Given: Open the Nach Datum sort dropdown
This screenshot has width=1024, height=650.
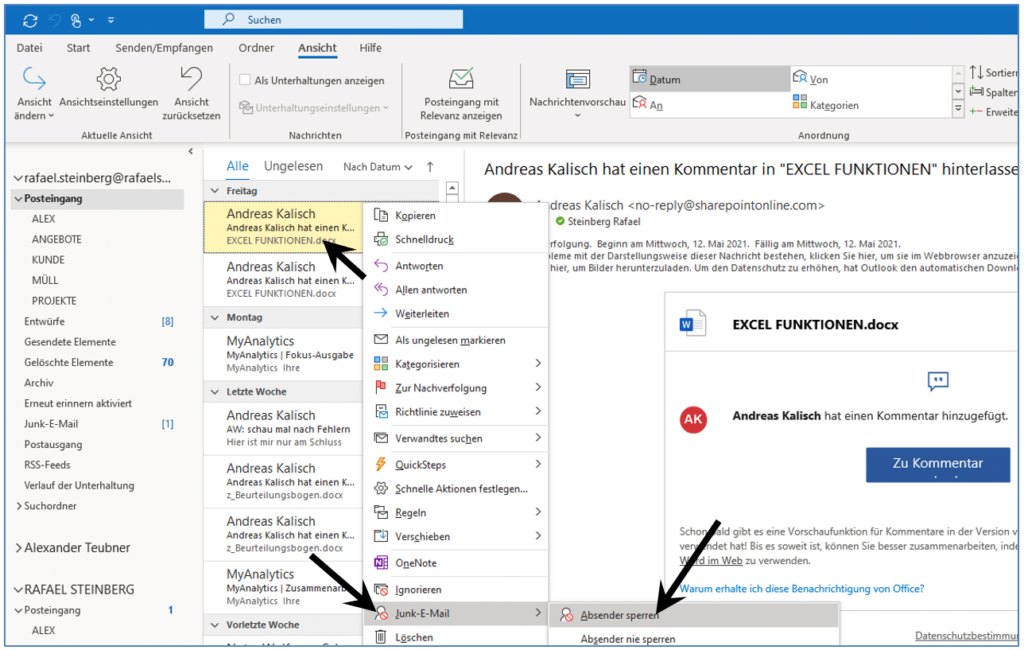Looking at the screenshot, I should click(x=377, y=167).
